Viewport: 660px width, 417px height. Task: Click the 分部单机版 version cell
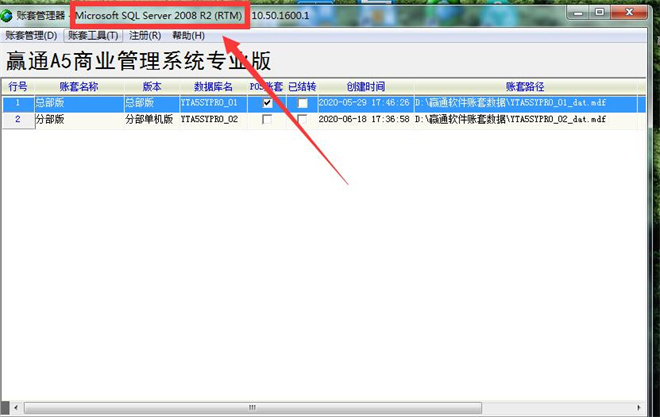click(x=152, y=120)
